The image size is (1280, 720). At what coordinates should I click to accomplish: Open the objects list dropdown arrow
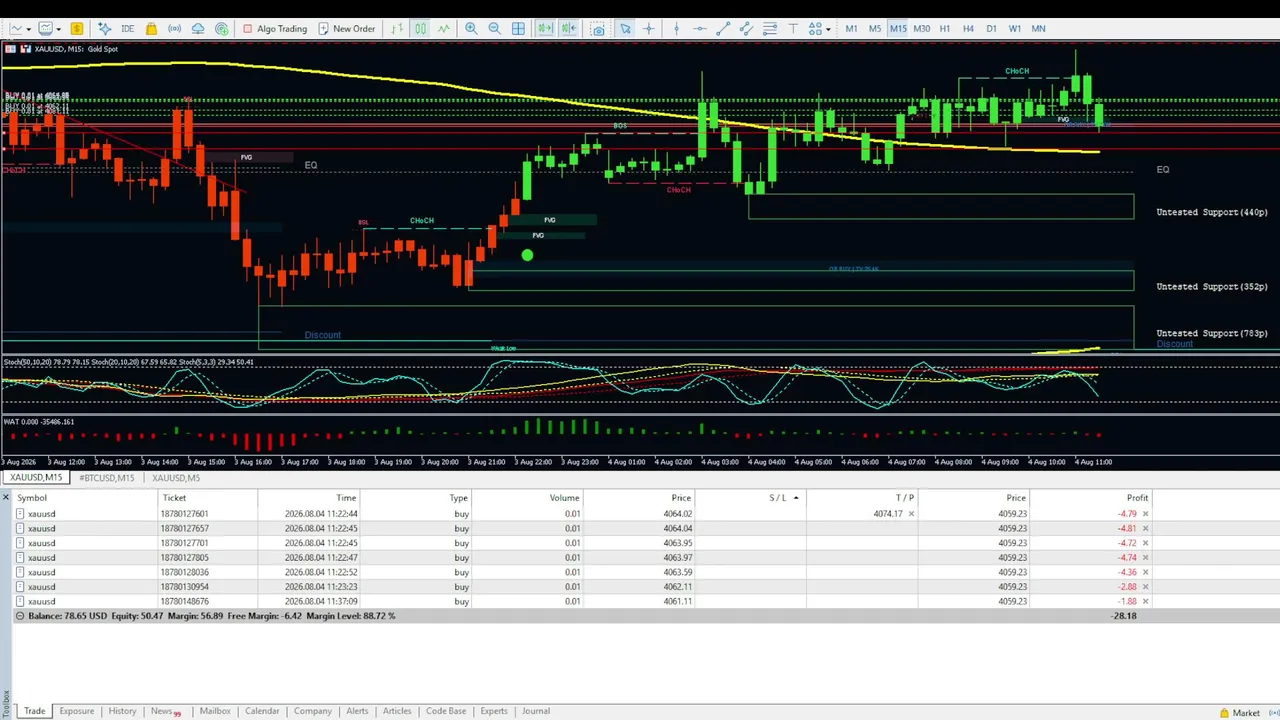[x=828, y=29]
